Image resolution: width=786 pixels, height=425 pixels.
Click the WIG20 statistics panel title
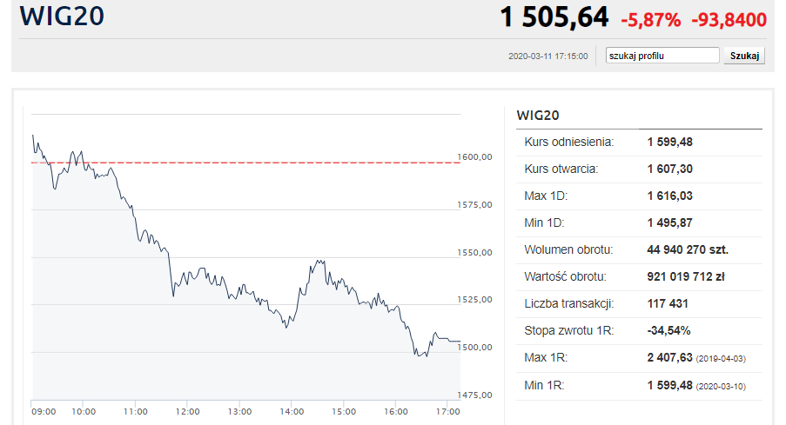(538, 115)
